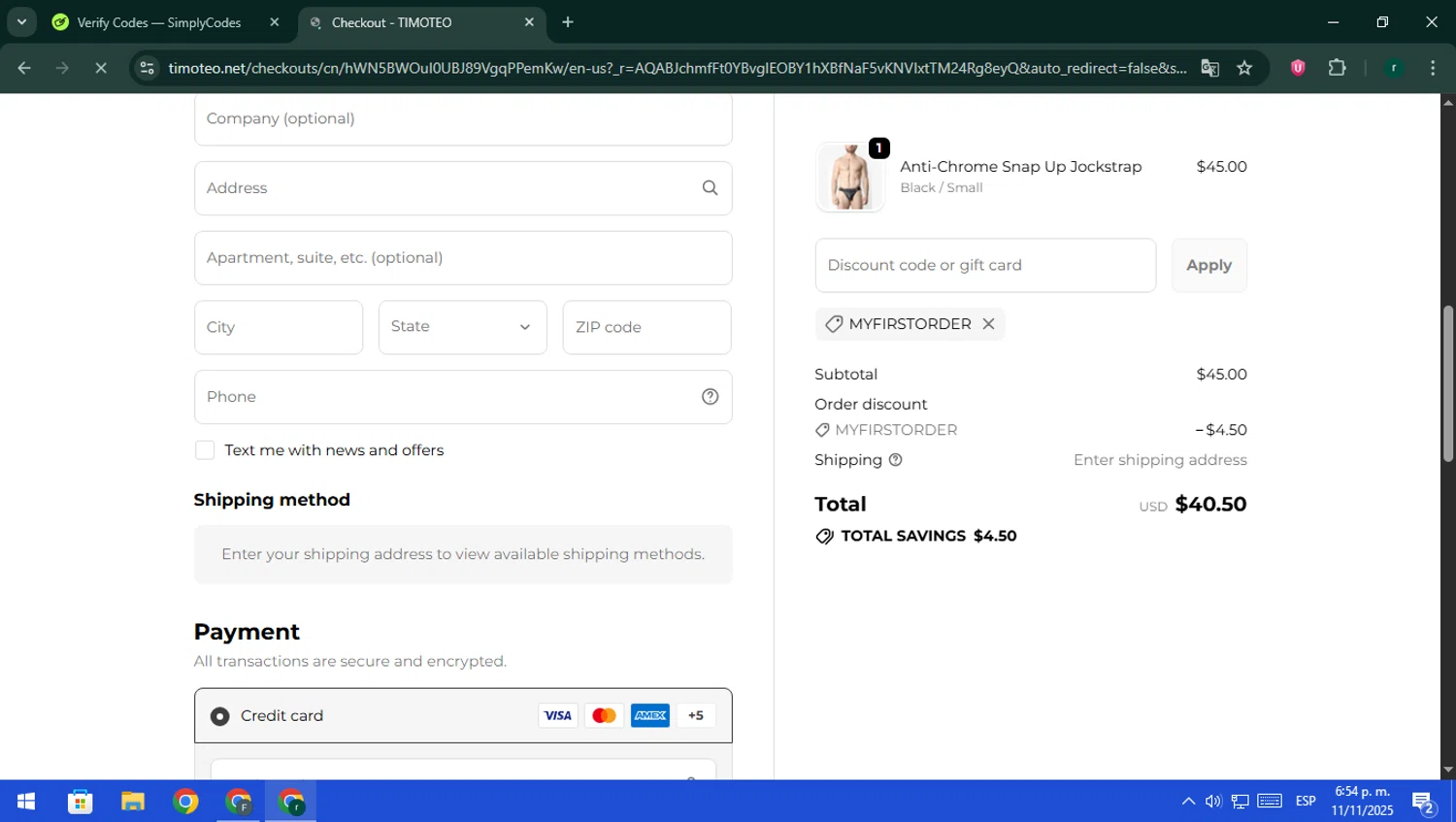The image size is (1456, 822).
Task: Check Text me with news and offers
Action: tap(205, 450)
